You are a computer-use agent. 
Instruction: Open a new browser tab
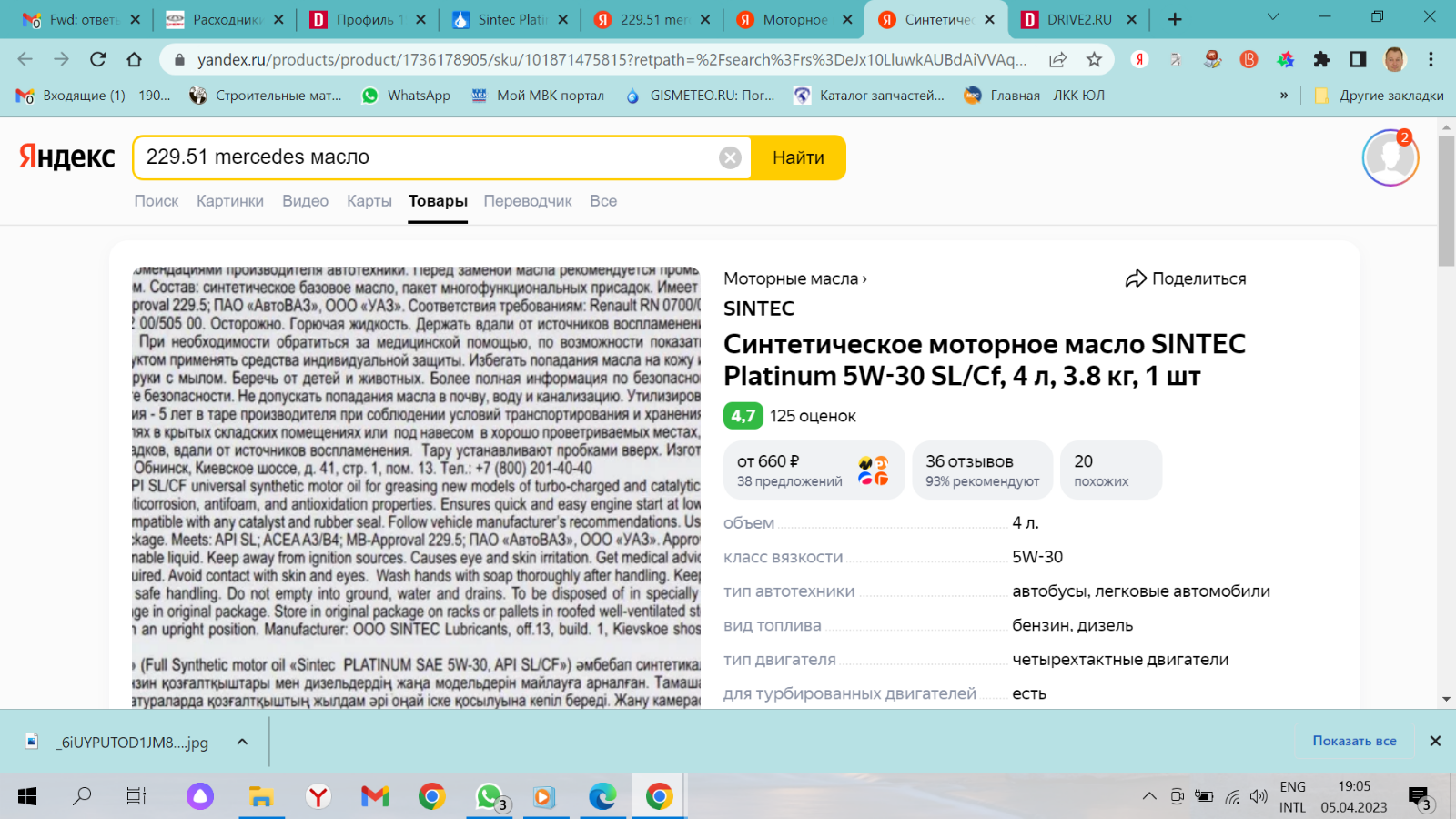pyautogui.click(x=1175, y=19)
